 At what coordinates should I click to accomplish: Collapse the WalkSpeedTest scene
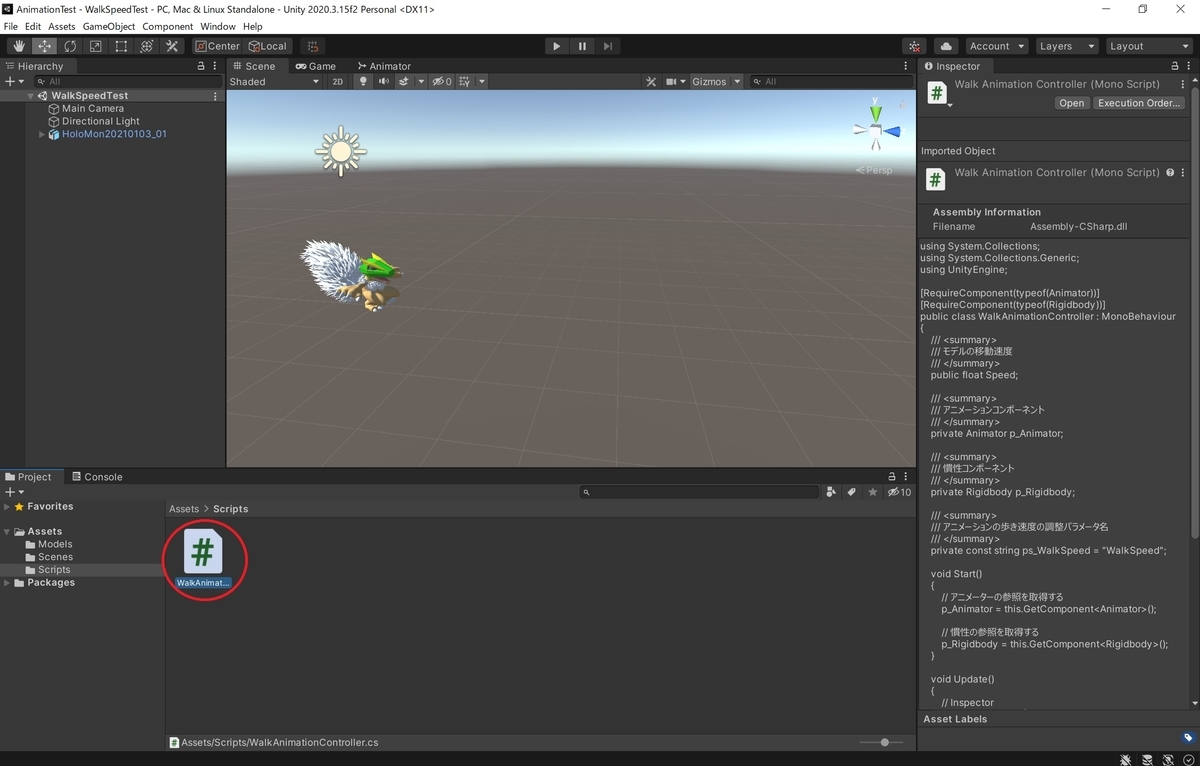[x=32, y=96]
